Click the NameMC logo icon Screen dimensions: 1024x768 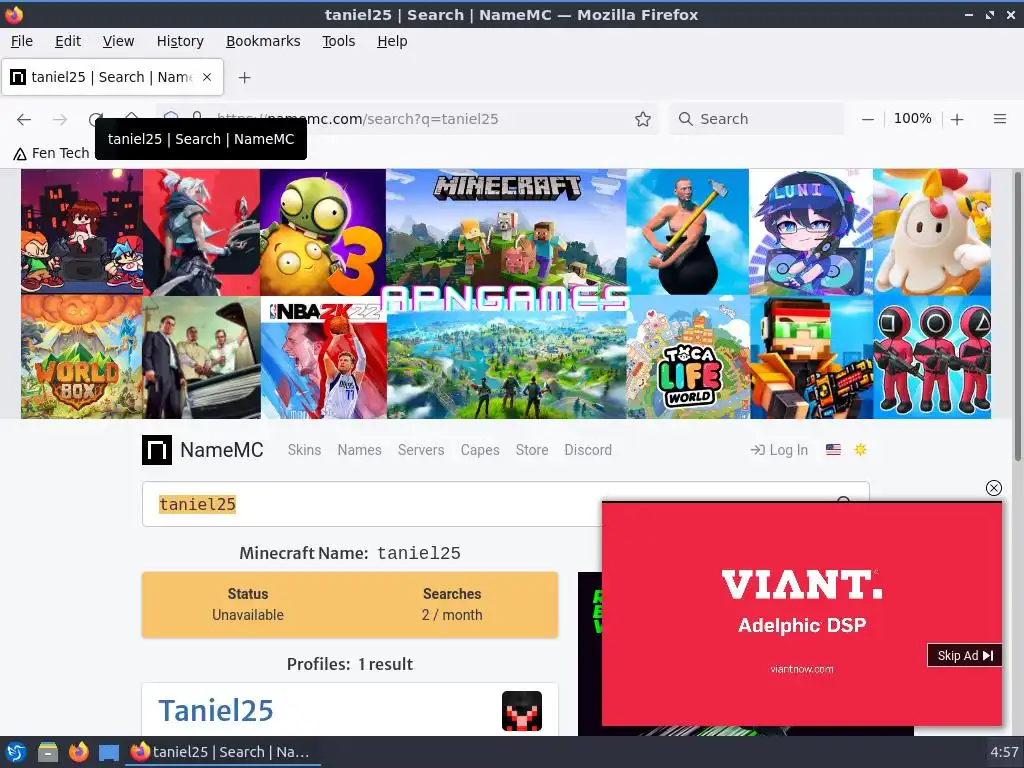[157, 450]
